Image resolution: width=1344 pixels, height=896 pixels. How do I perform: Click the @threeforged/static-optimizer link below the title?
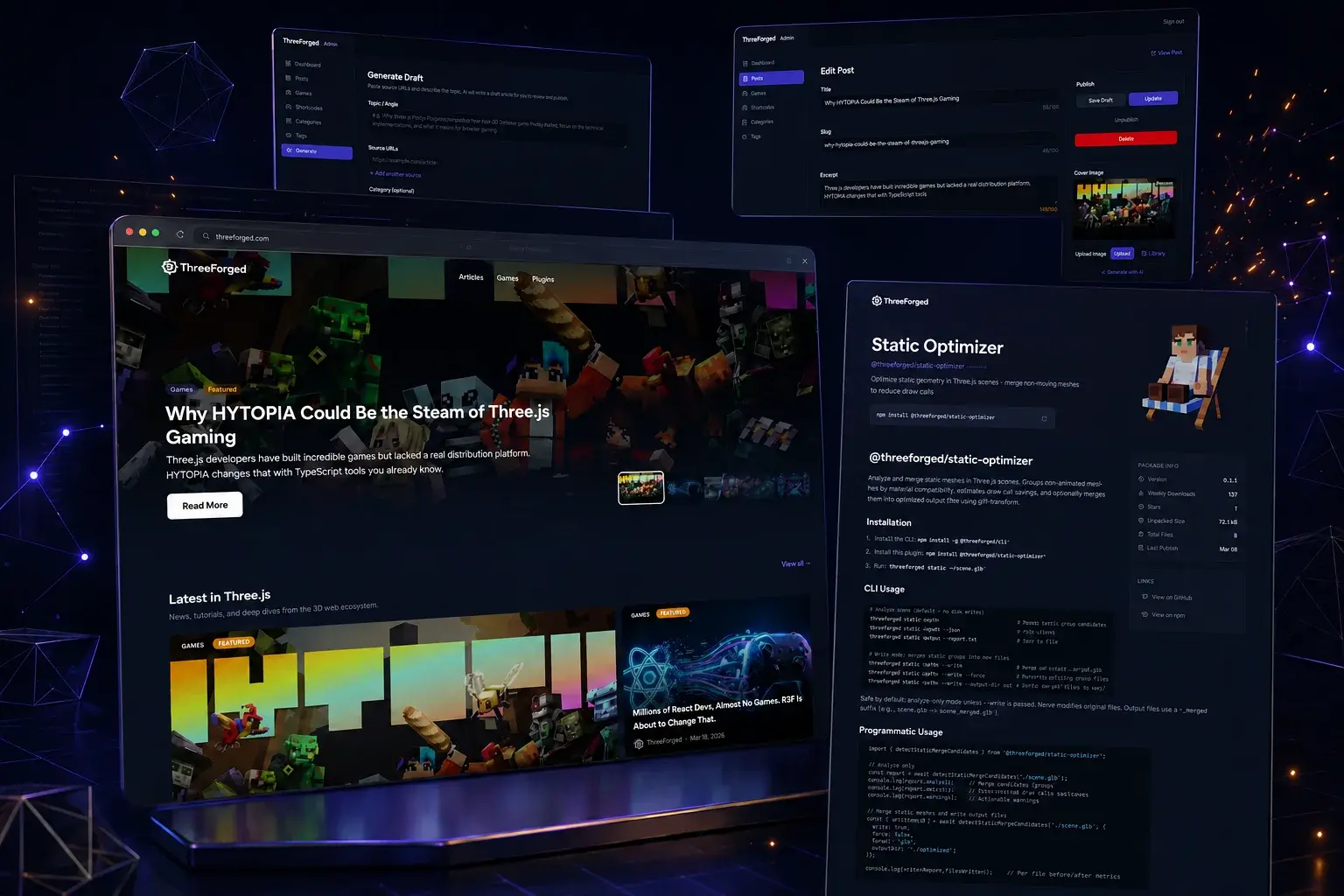pos(918,366)
